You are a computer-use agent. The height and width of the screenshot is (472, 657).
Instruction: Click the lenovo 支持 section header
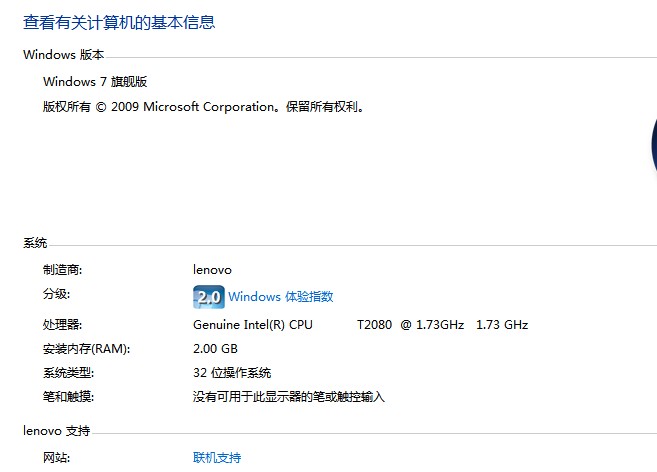point(57,431)
